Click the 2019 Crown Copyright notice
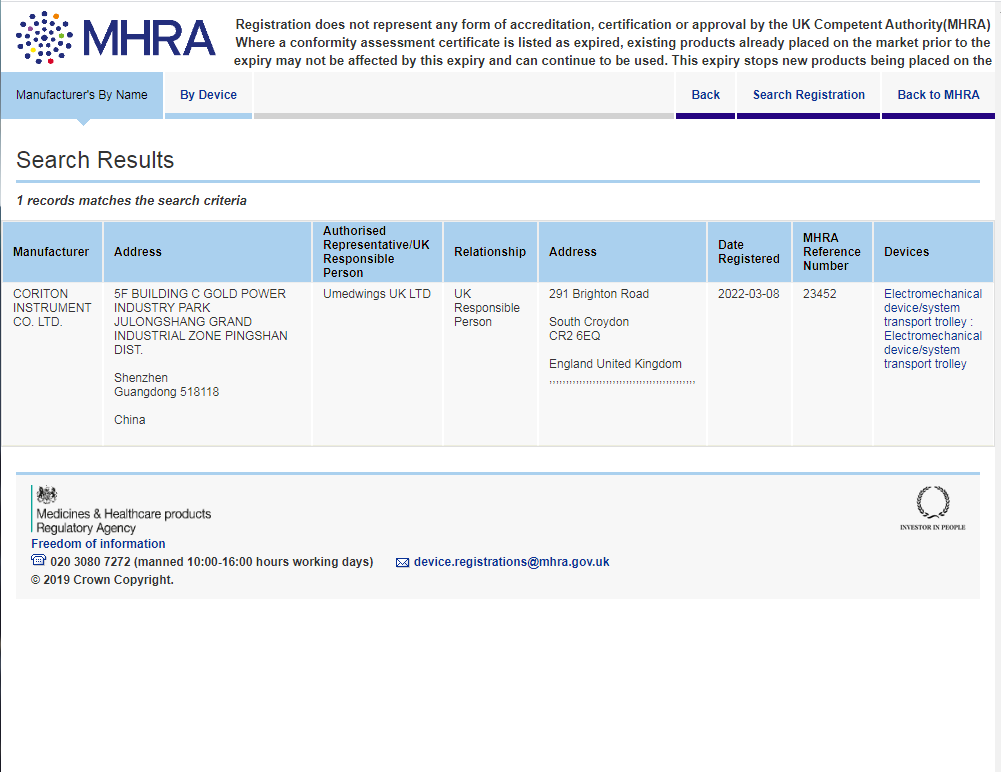Screen dimensions: 1001x772 [102, 580]
